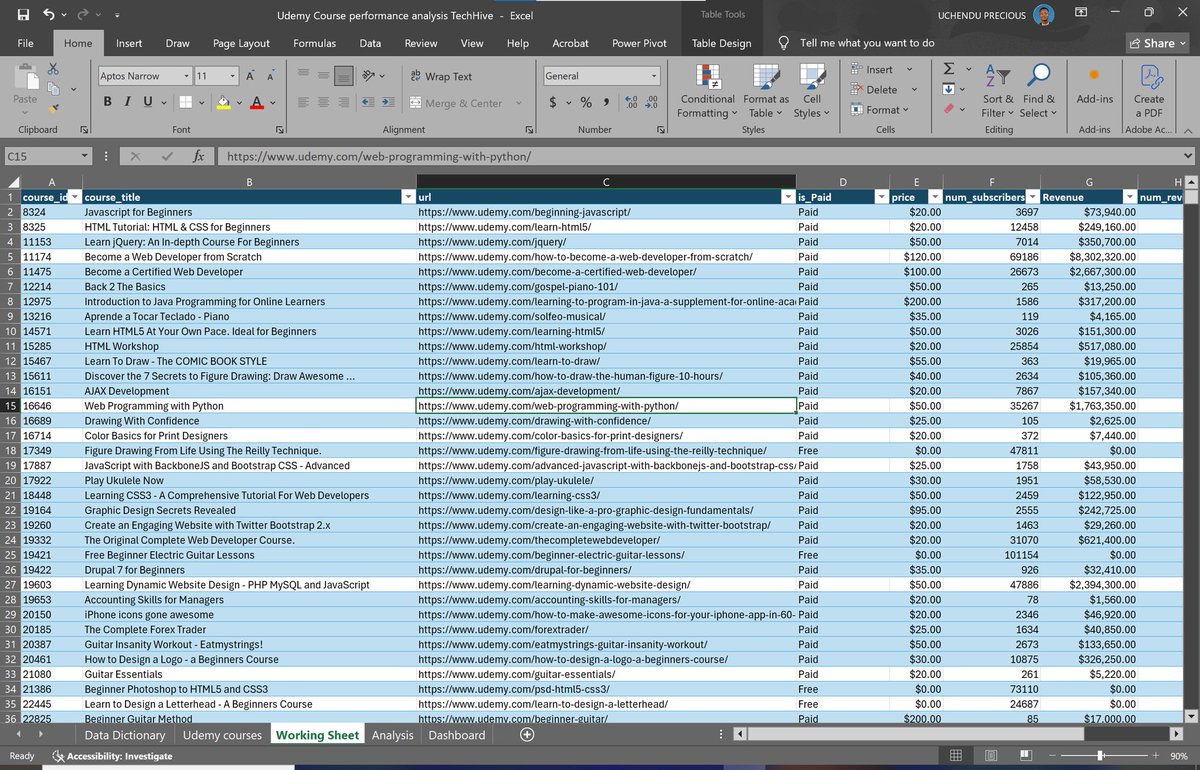Apply Bold formatting
Screen dimensions: 1200x770
click(x=108, y=102)
